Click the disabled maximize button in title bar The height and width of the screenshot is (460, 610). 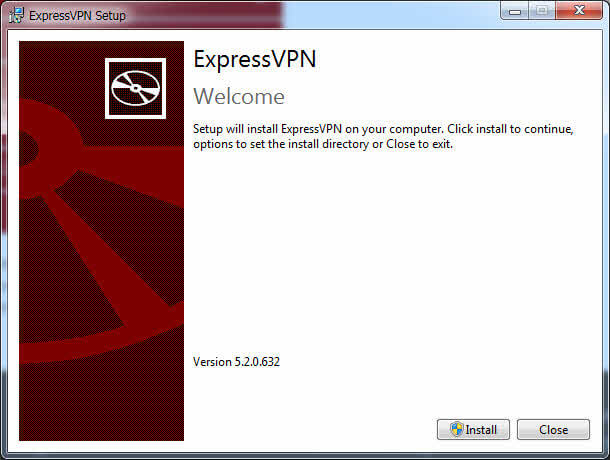click(x=542, y=11)
